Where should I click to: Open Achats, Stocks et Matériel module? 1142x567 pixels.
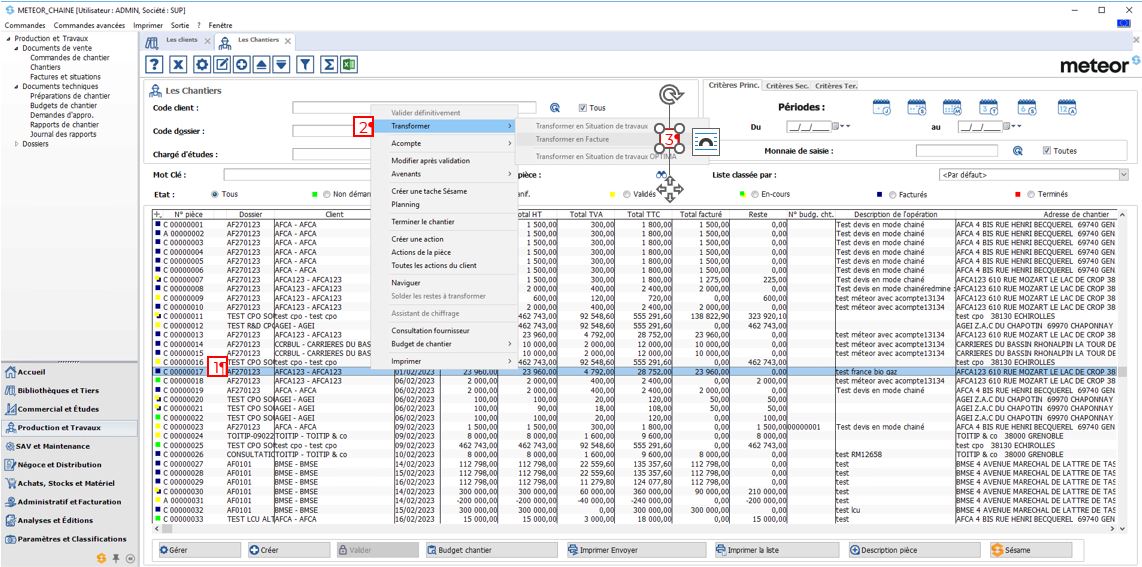(x=68, y=483)
